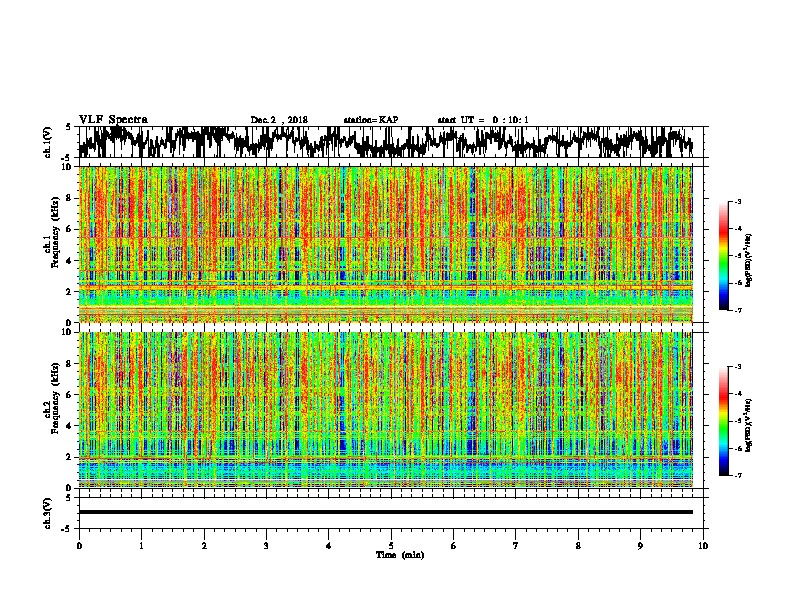Click time axis tick label "9"

640,546
